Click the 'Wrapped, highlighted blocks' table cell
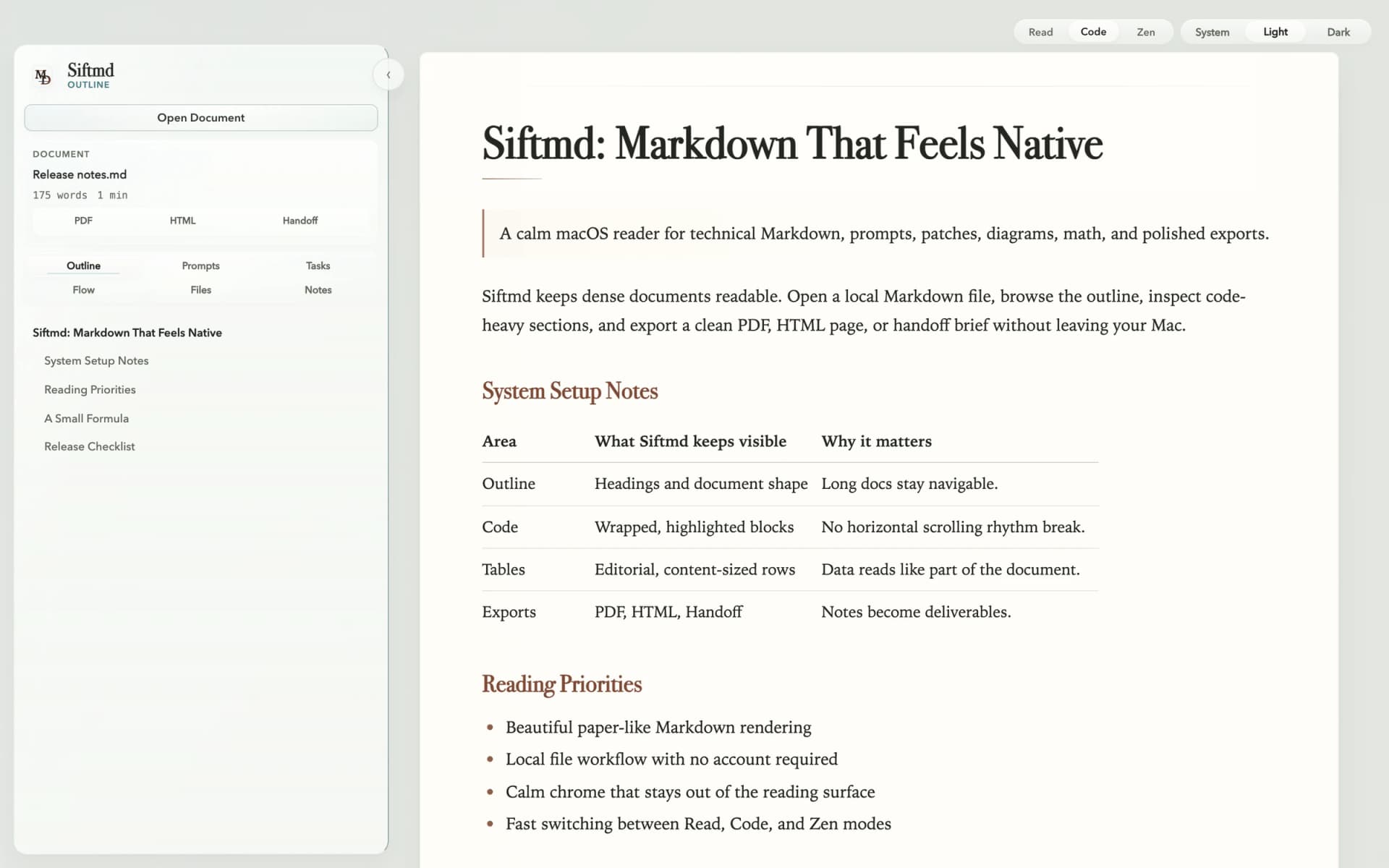This screenshot has width=1389, height=868. (x=694, y=527)
